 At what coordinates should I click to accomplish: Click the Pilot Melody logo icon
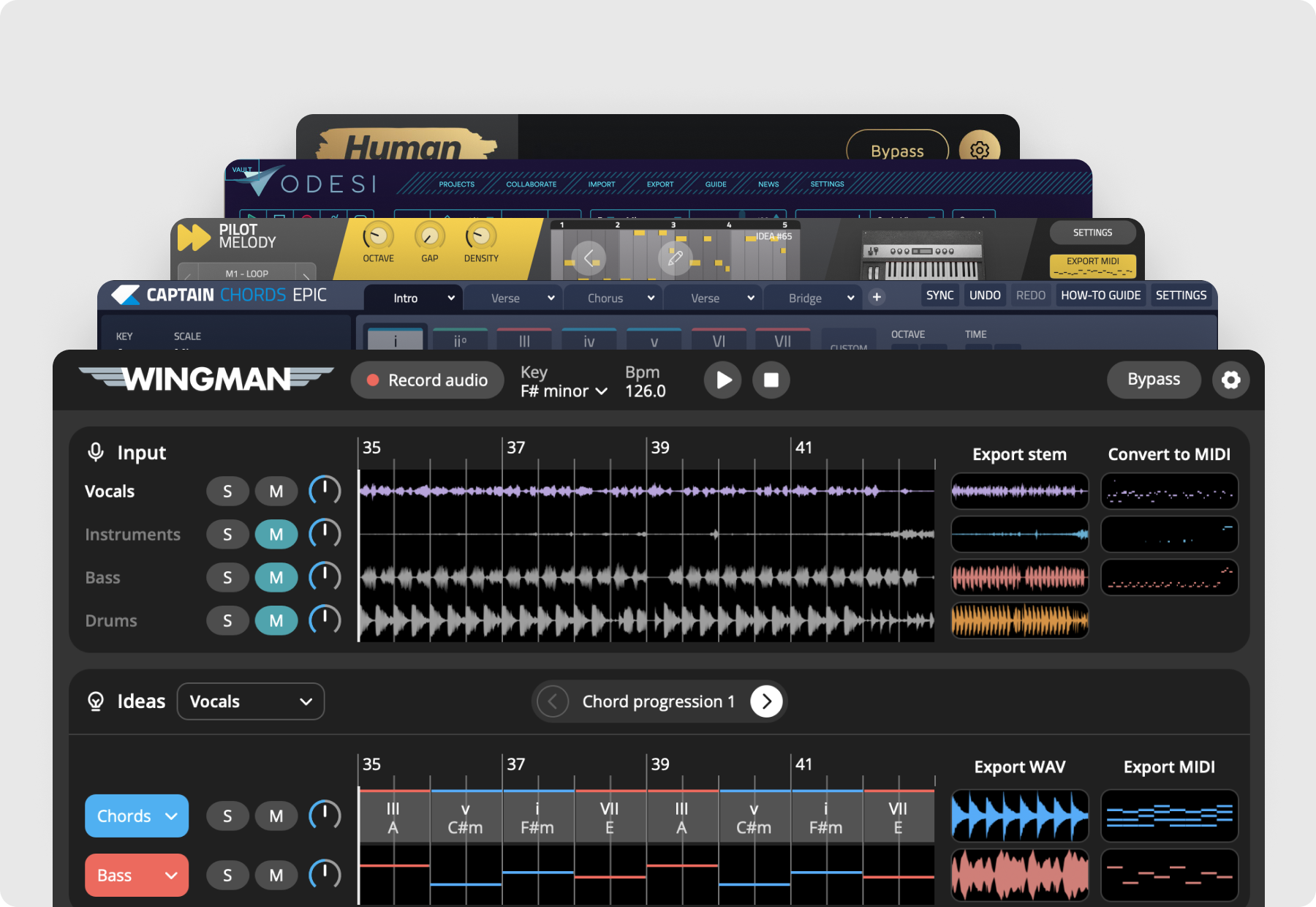(x=194, y=237)
